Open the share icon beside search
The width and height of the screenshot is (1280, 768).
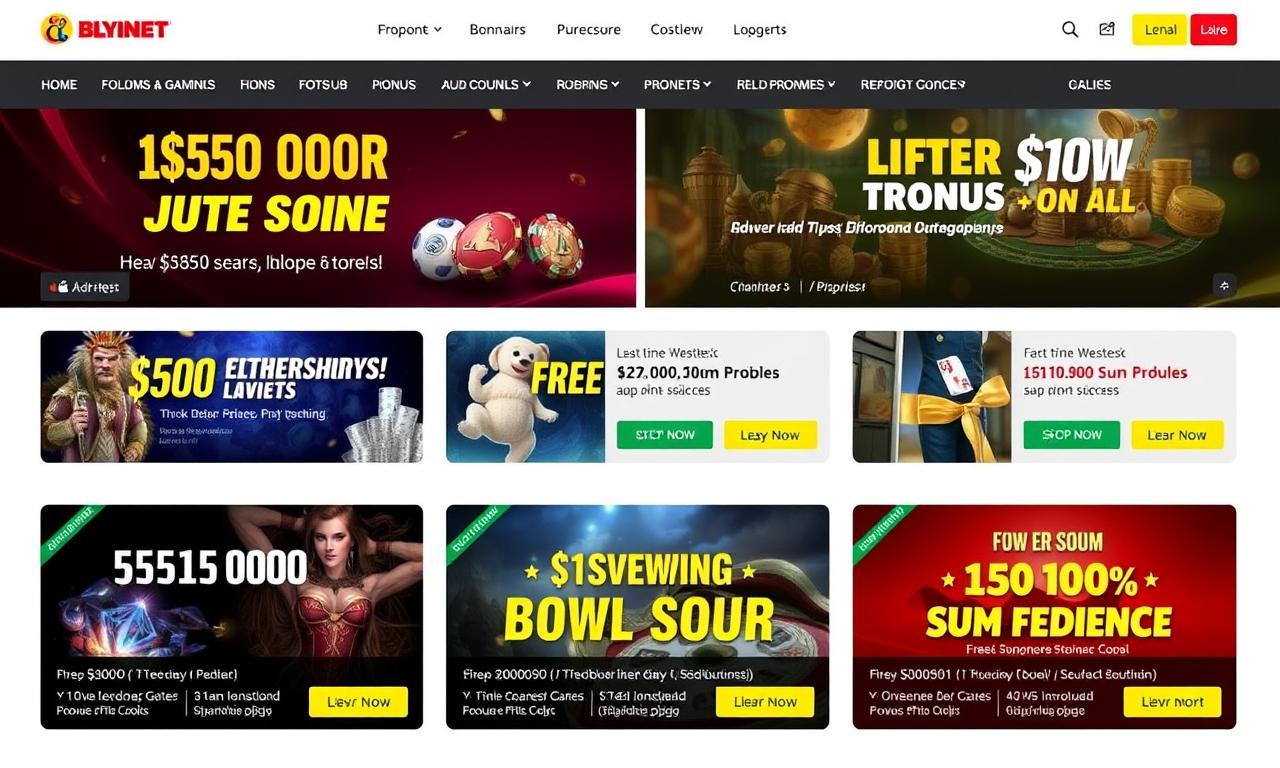click(x=1107, y=30)
